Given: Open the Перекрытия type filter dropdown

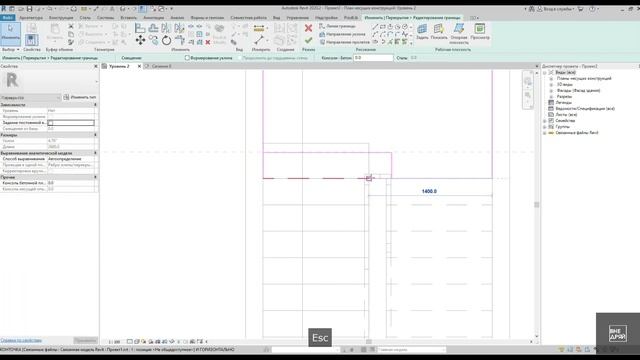Looking at the screenshot, I should (30, 98).
